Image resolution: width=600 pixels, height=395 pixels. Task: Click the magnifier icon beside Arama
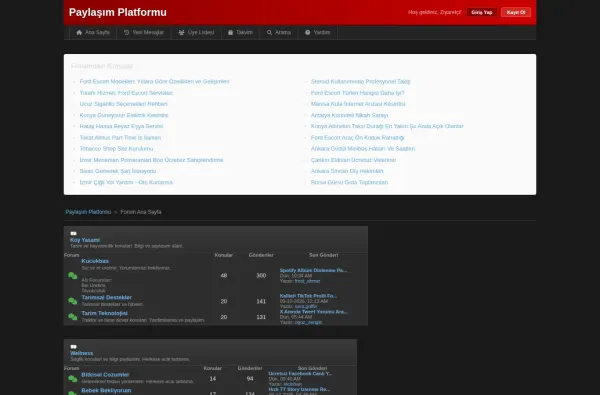pyautogui.click(x=269, y=33)
